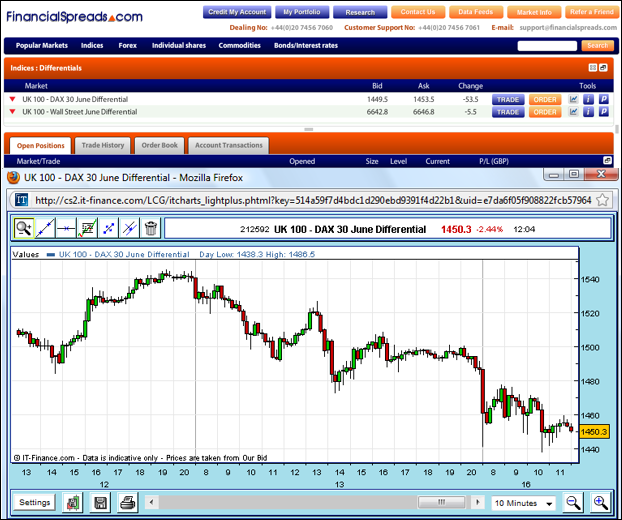622x520 pixels.
Task: Click the panel divider handle below markets table
Action: click(x=309, y=129)
